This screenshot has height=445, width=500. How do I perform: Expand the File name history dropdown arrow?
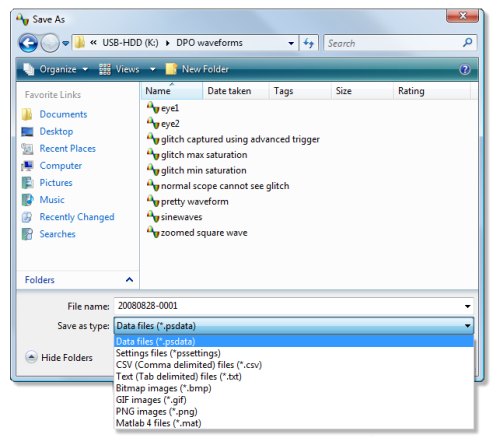467,306
